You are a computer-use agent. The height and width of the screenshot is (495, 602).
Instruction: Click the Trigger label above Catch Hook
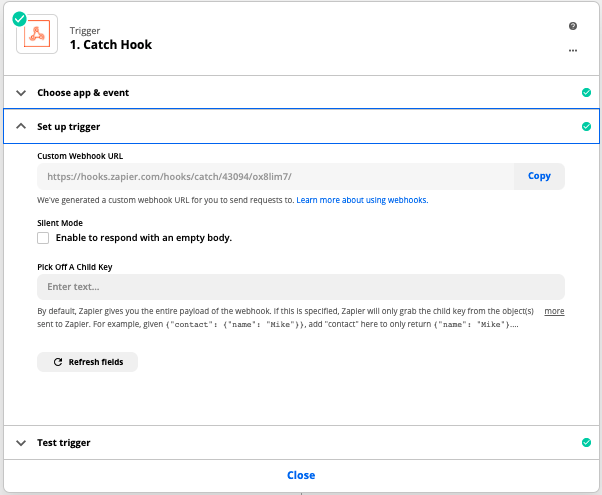click(x=85, y=31)
